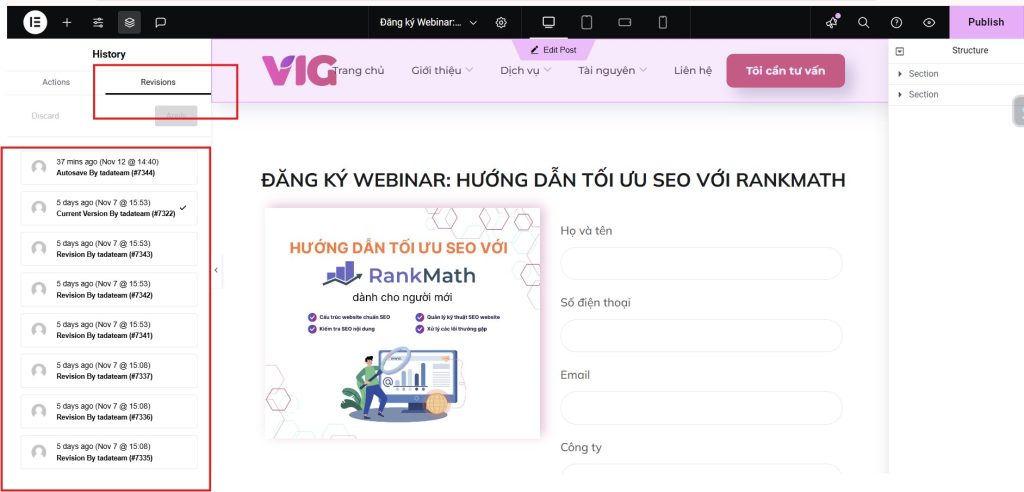Select revision #7342 by tadateam
The height and width of the screenshot is (492, 1024).
(109, 289)
